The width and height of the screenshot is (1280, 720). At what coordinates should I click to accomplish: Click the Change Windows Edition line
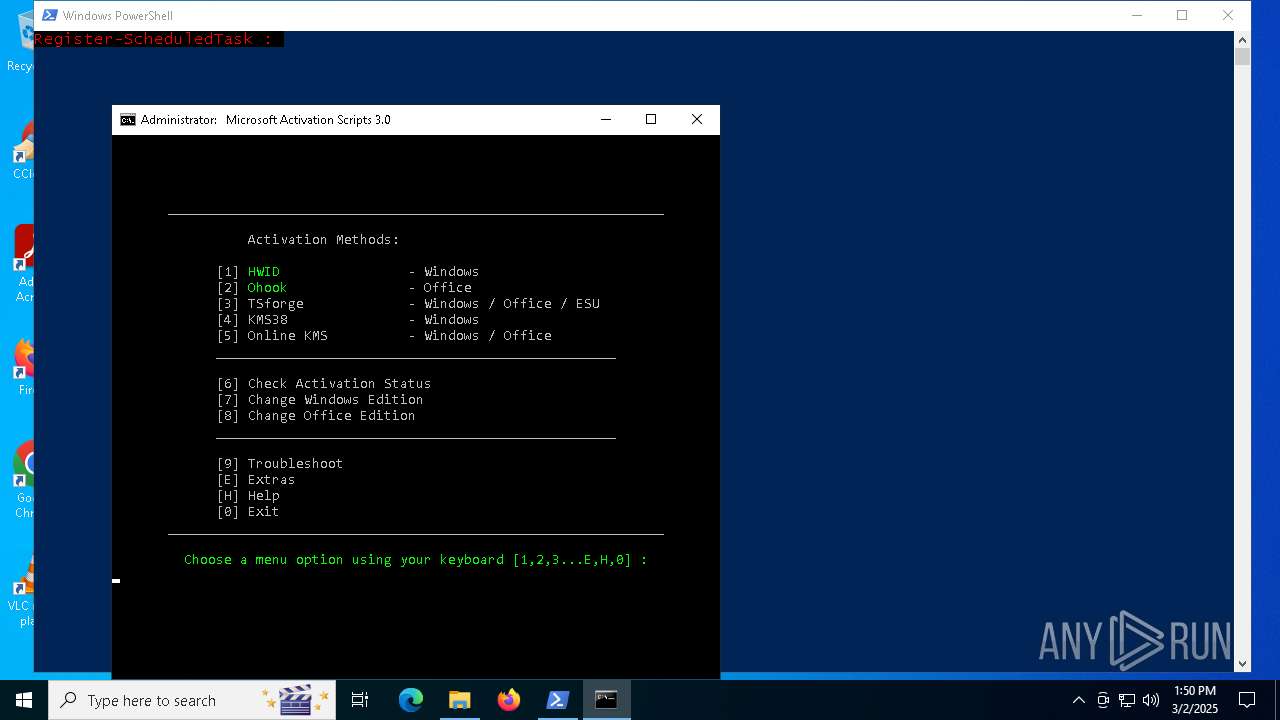pos(320,400)
